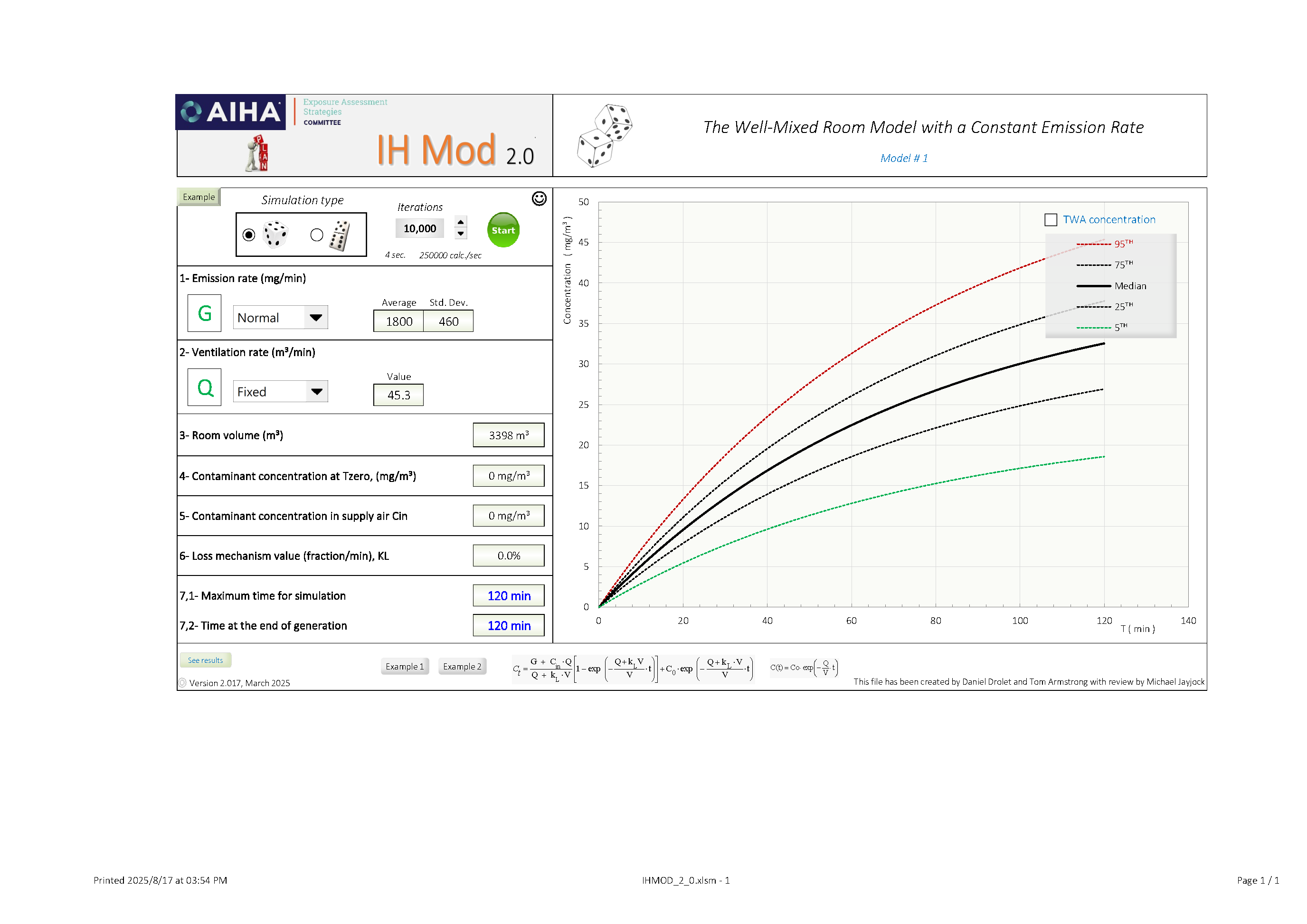Click the Model # 1 link
Viewport: 1307px width, 924px height.
[x=903, y=158]
